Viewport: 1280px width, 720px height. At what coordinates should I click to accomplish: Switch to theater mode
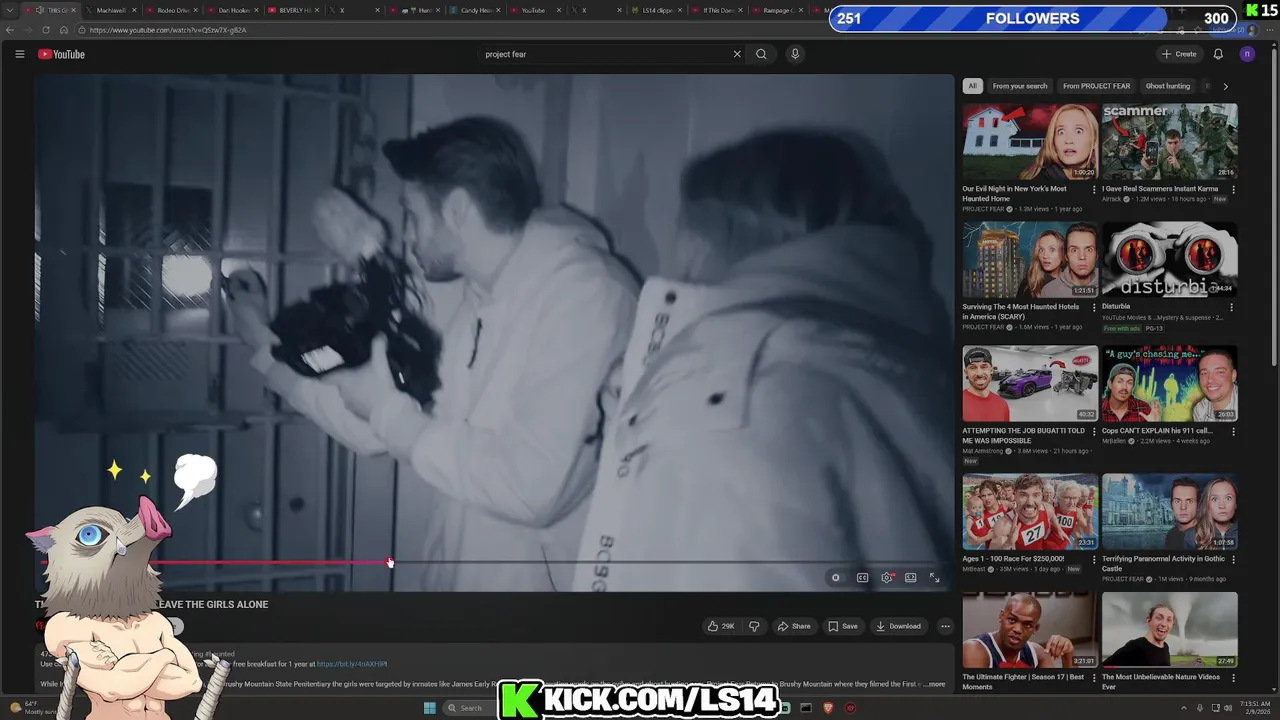[x=910, y=578]
